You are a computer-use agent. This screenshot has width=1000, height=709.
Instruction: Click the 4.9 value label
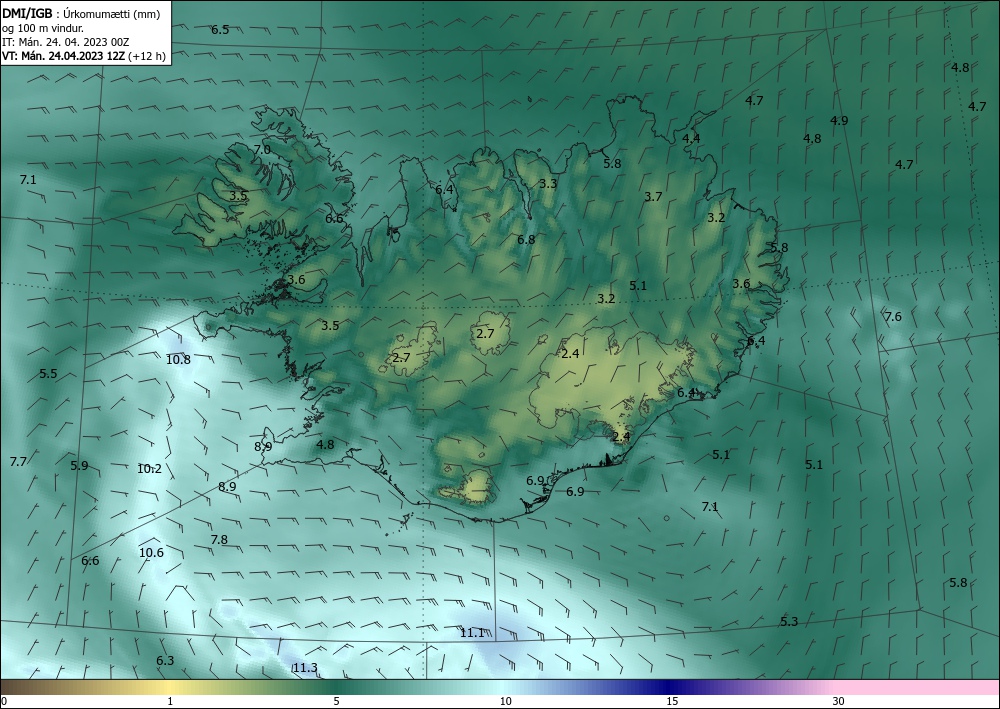(839, 121)
